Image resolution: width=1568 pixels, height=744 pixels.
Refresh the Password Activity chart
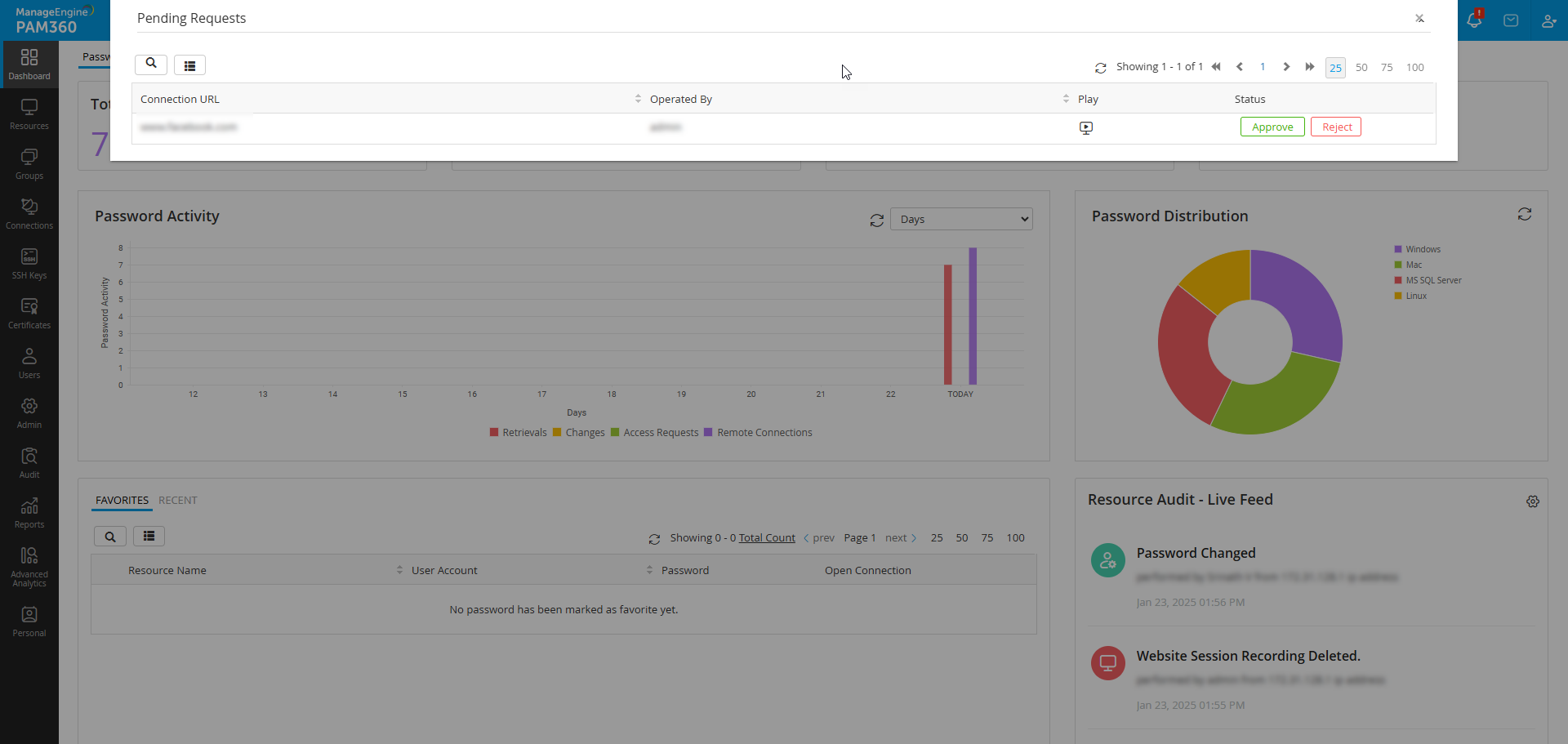(877, 220)
